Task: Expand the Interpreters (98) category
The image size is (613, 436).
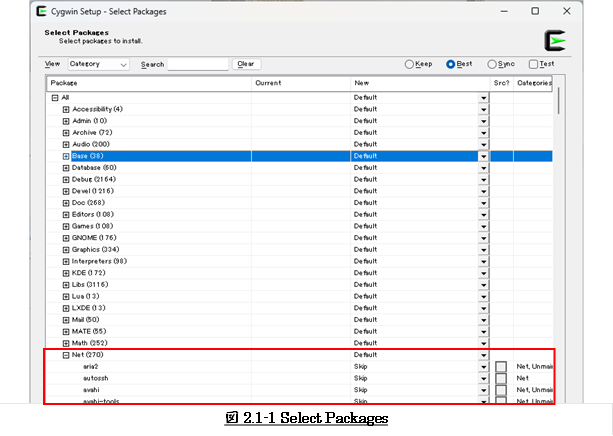Action: coord(66,262)
